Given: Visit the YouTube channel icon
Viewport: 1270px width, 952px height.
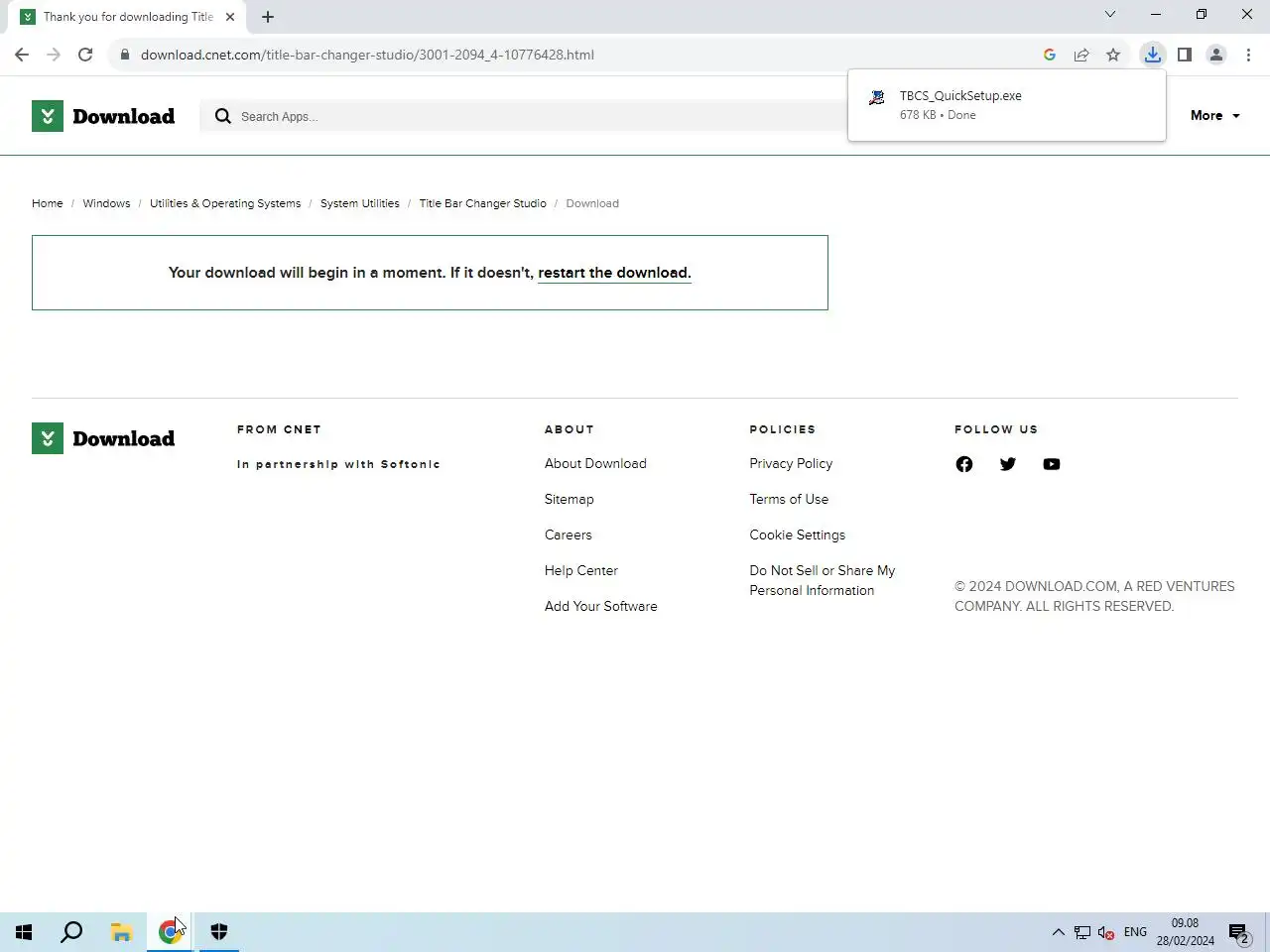Looking at the screenshot, I should [1052, 464].
